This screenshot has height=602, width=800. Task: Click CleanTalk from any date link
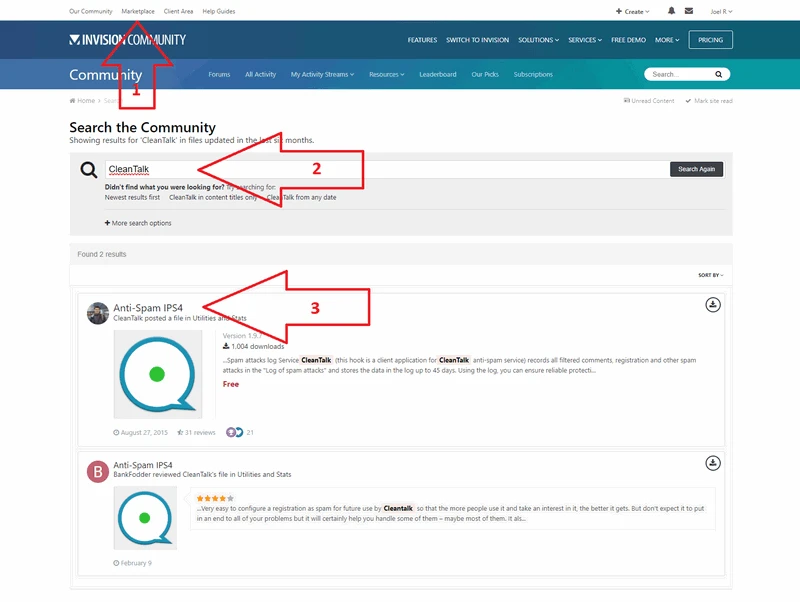point(301,197)
